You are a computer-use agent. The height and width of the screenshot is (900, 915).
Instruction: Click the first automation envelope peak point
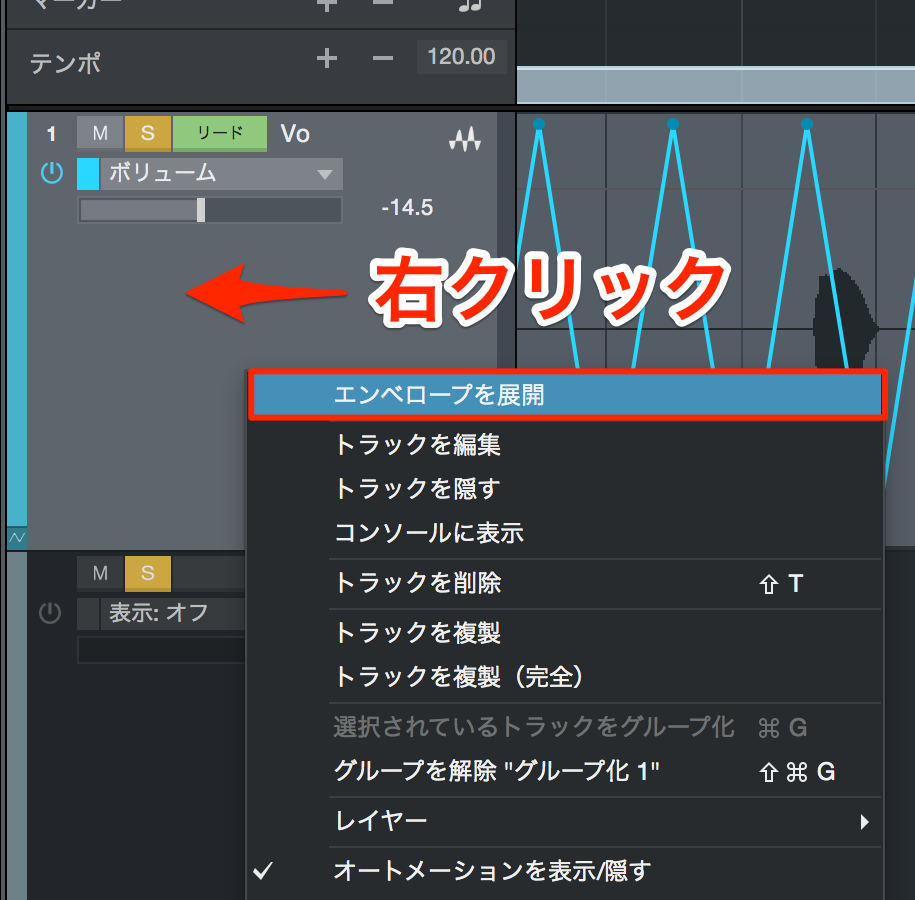(539, 124)
